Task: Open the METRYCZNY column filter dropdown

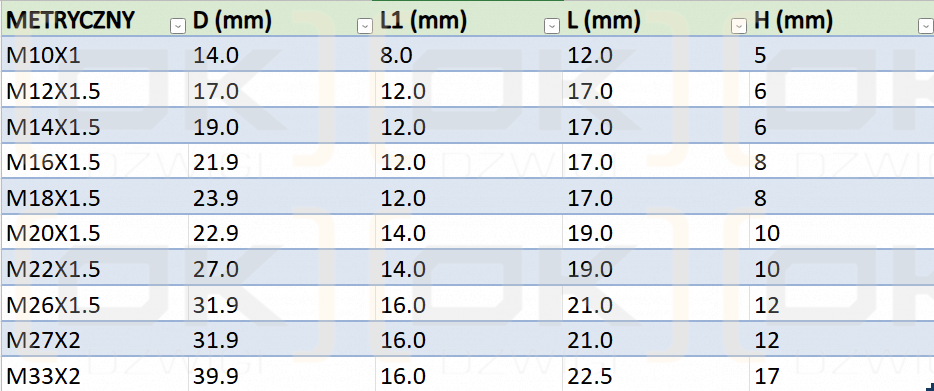Action: tap(177, 26)
